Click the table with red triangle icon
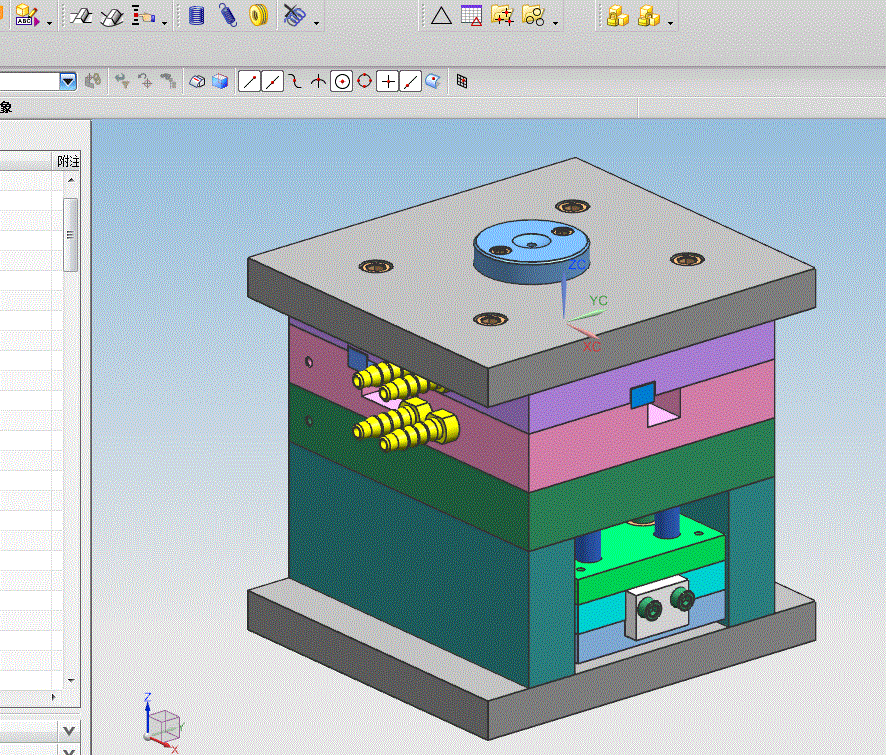886x755 pixels. [471, 15]
